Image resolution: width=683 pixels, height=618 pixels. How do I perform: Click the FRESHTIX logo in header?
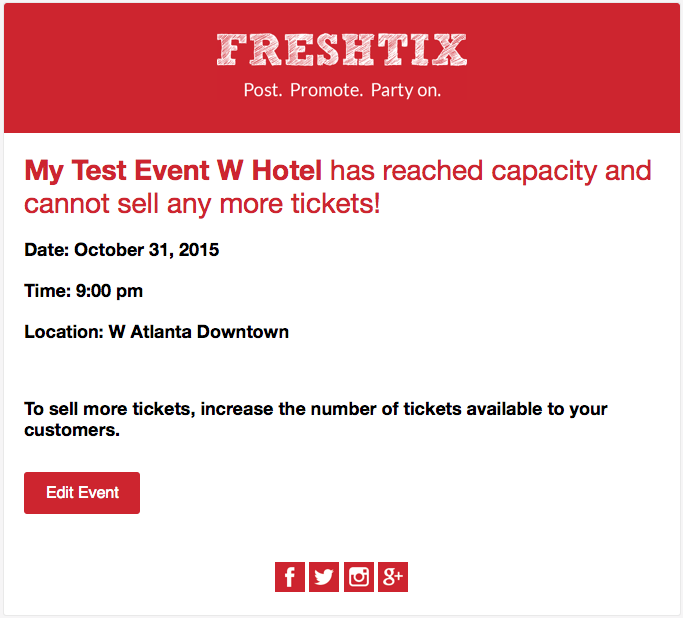pyautogui.click(x=342, y=50)
